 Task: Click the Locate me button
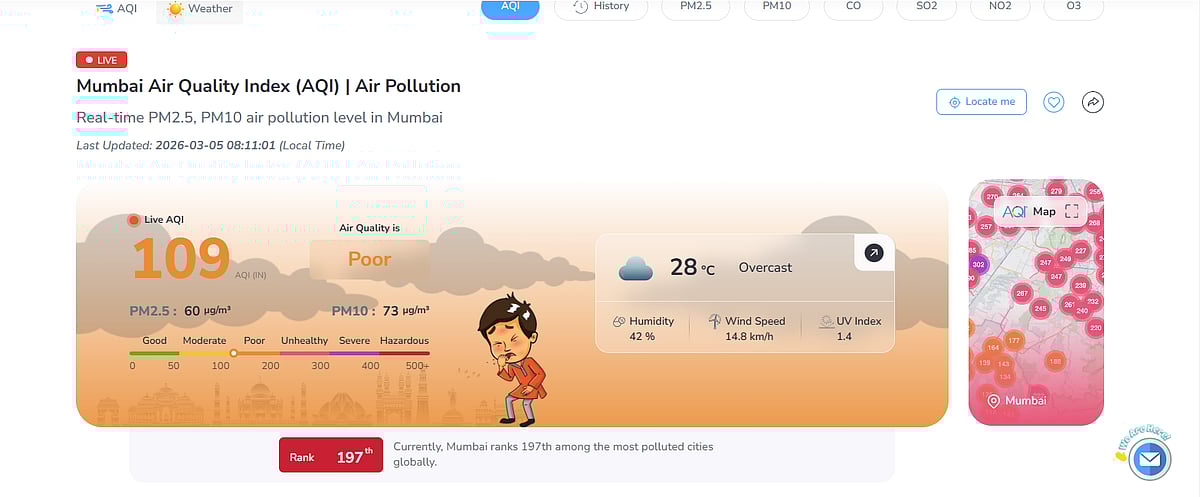pos(981,101)
